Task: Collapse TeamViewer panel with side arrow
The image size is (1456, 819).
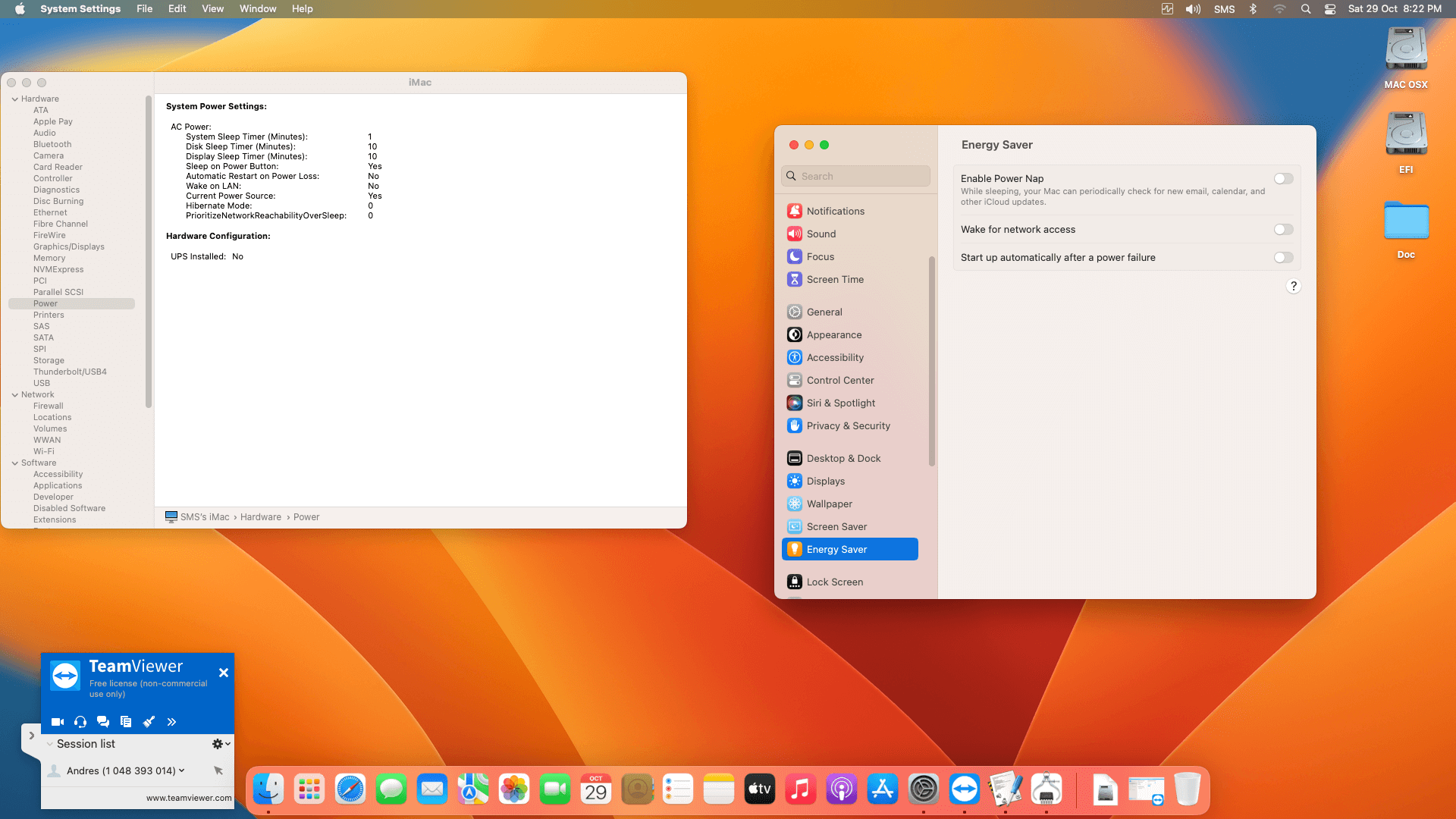Action: pyautogui.click(x=31, y=736)
